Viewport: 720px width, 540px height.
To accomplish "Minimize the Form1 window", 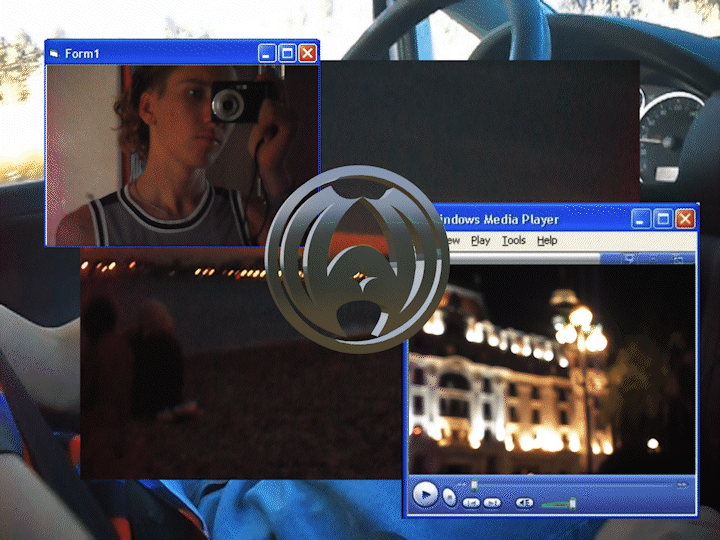I will pyautogui.click(x=266, y=54).
